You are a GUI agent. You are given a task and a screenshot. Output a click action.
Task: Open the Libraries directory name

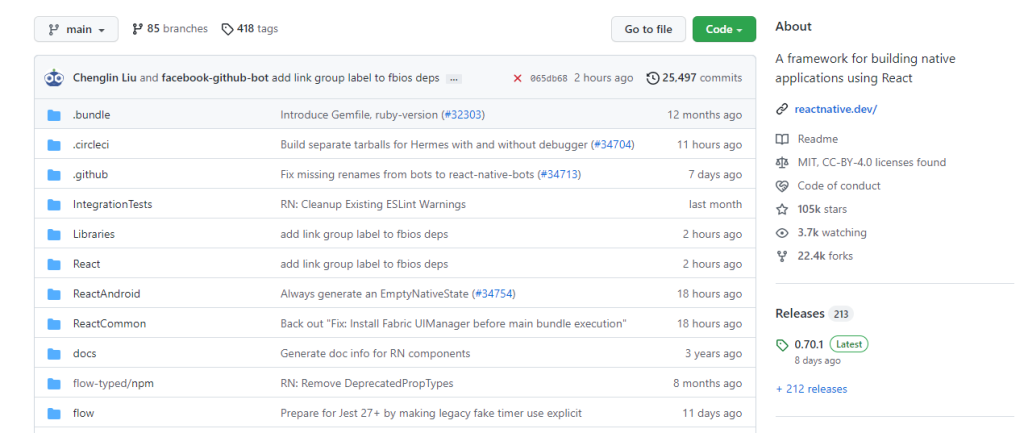(x=94, y=234)
